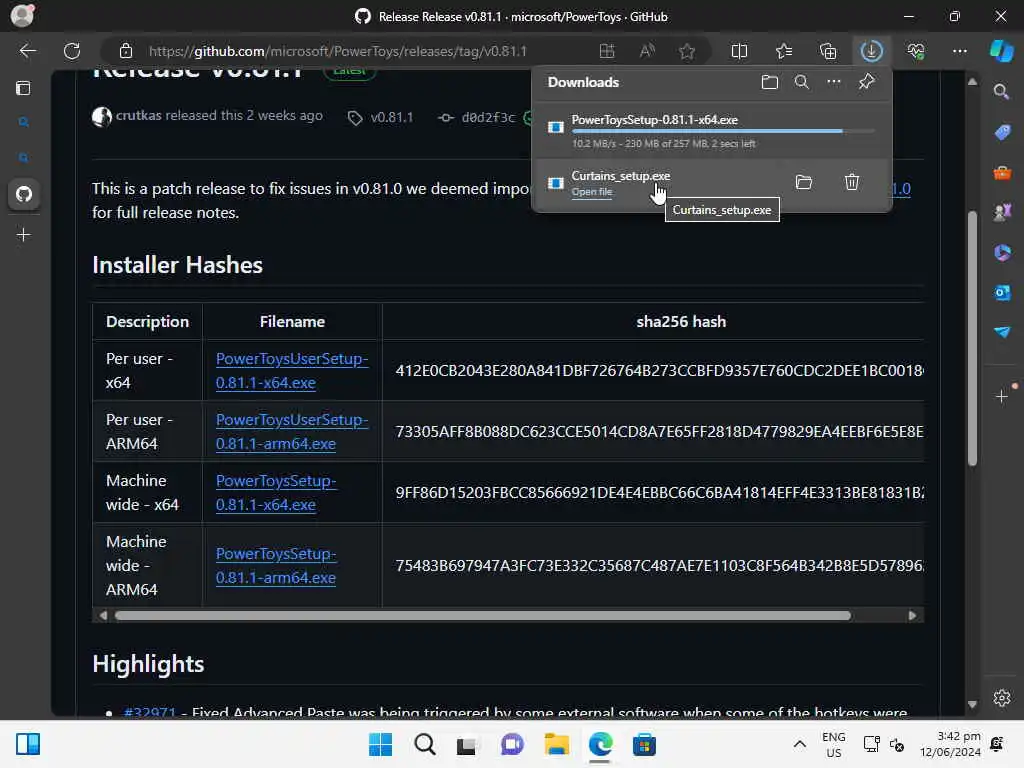
Task: Select PowerToysSetup-0.81.1-x64.exe download item
Action: [712, 131]
